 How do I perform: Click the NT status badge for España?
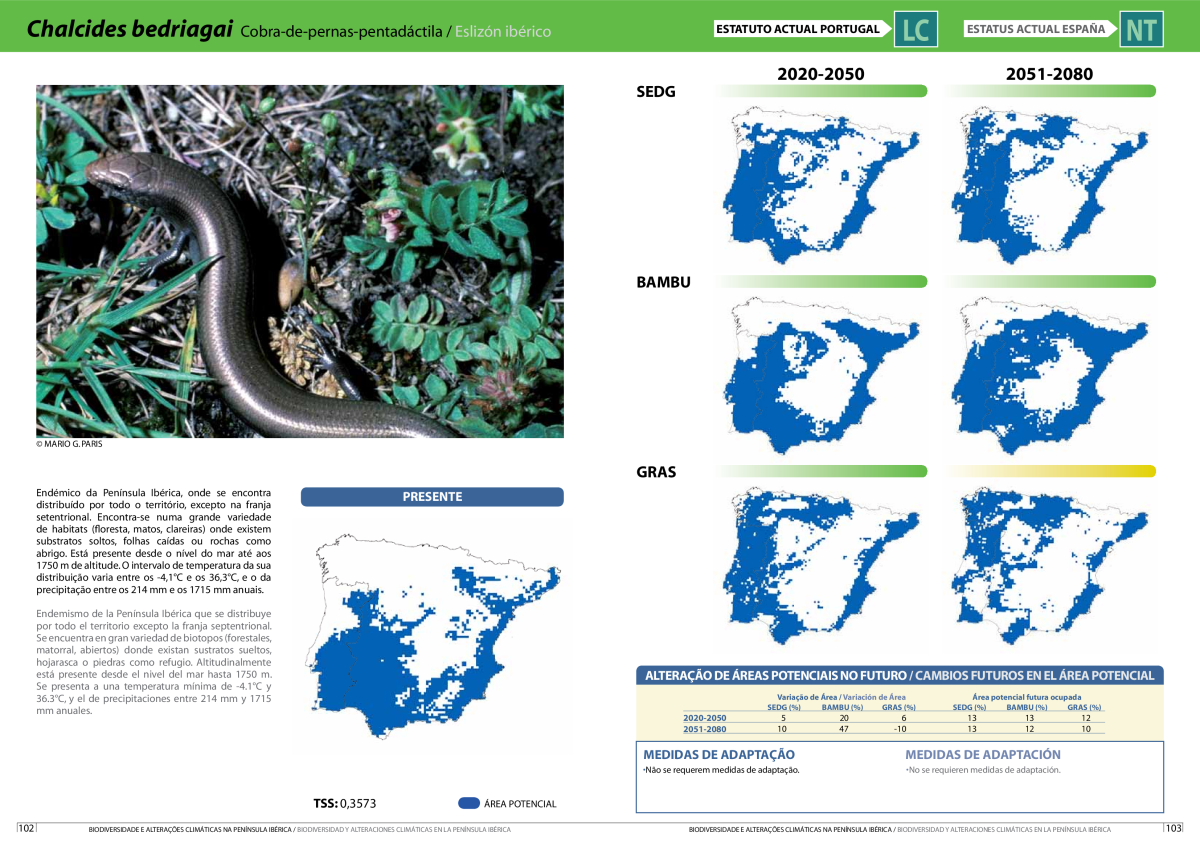(x=1142, y=30)
